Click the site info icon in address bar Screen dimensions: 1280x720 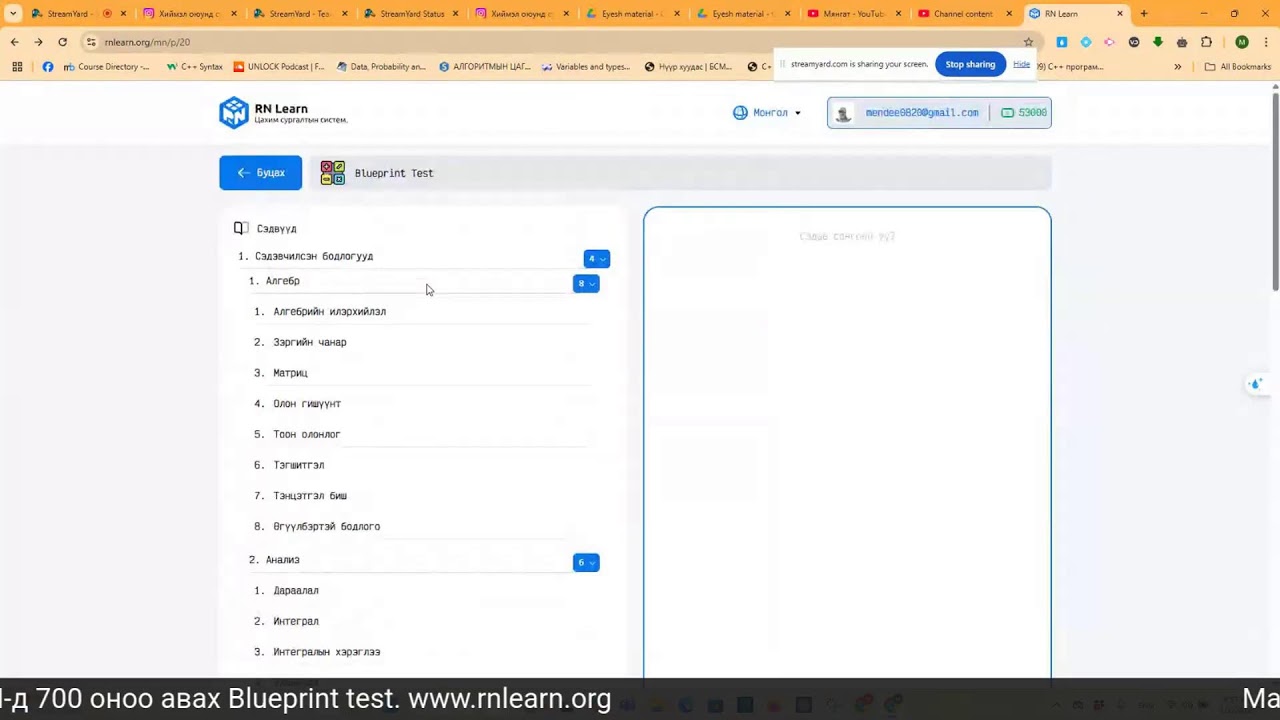(91, 42)
